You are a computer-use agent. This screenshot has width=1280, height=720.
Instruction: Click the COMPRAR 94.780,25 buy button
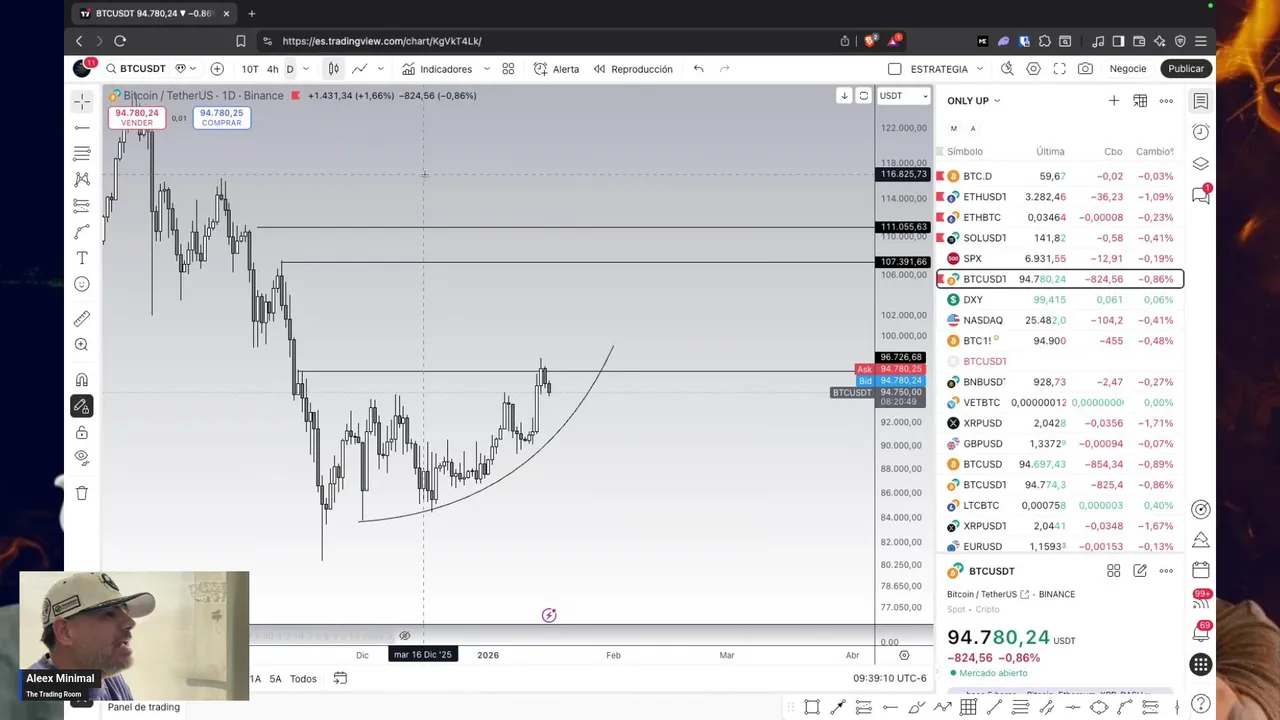click(x=221, y=117)
